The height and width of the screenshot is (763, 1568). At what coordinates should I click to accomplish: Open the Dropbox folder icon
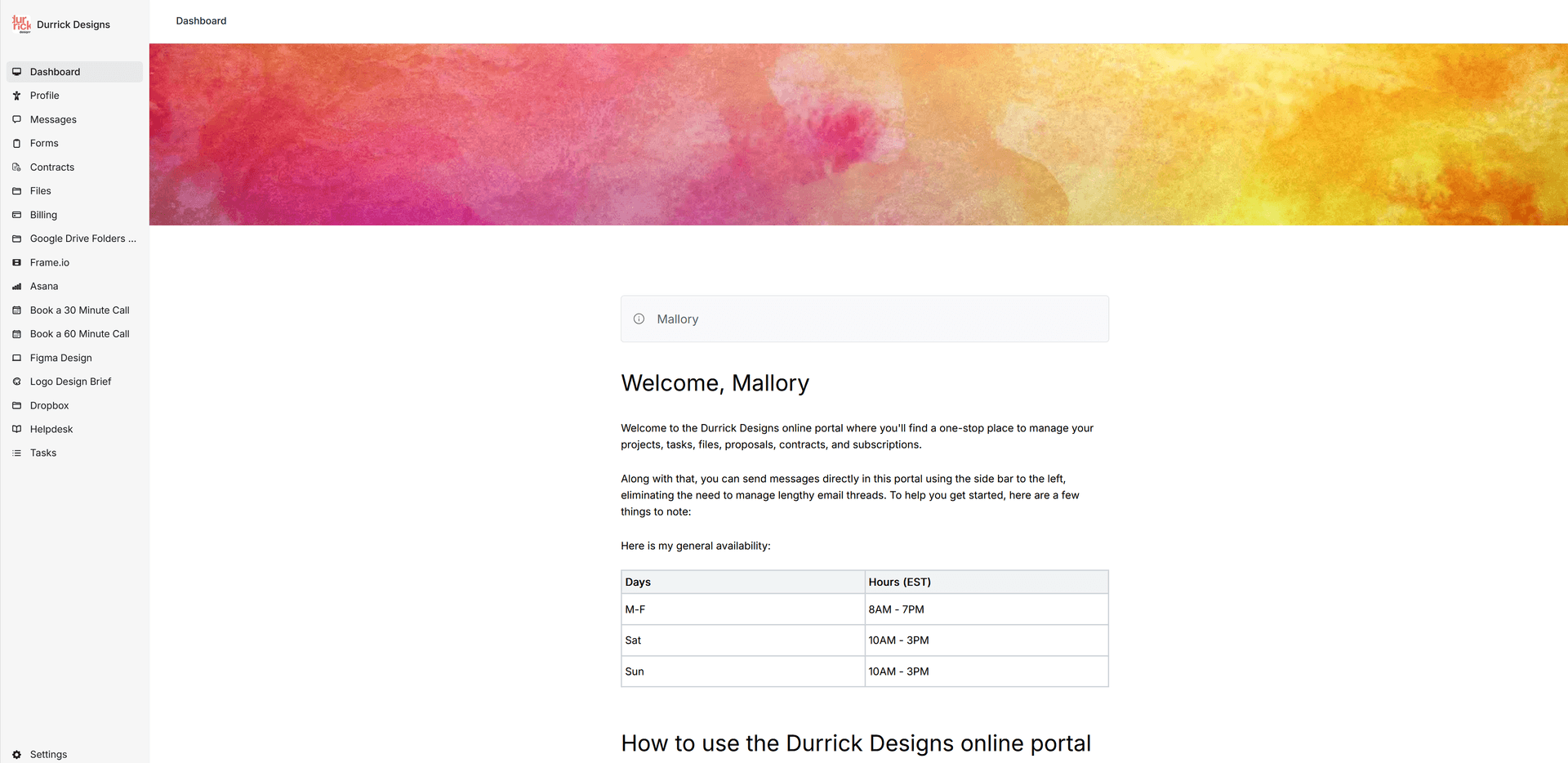(17, 405)
